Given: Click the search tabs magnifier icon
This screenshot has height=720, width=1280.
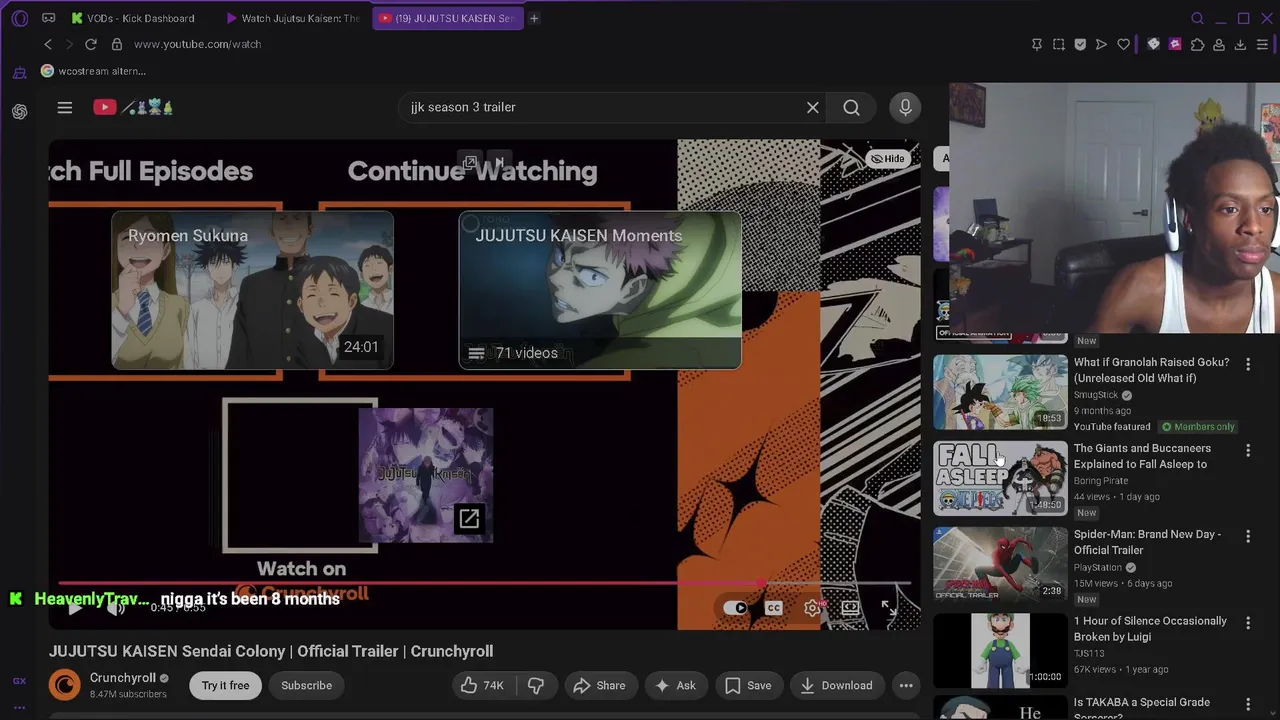Looking at the screenshot, I should [1197, 18].
